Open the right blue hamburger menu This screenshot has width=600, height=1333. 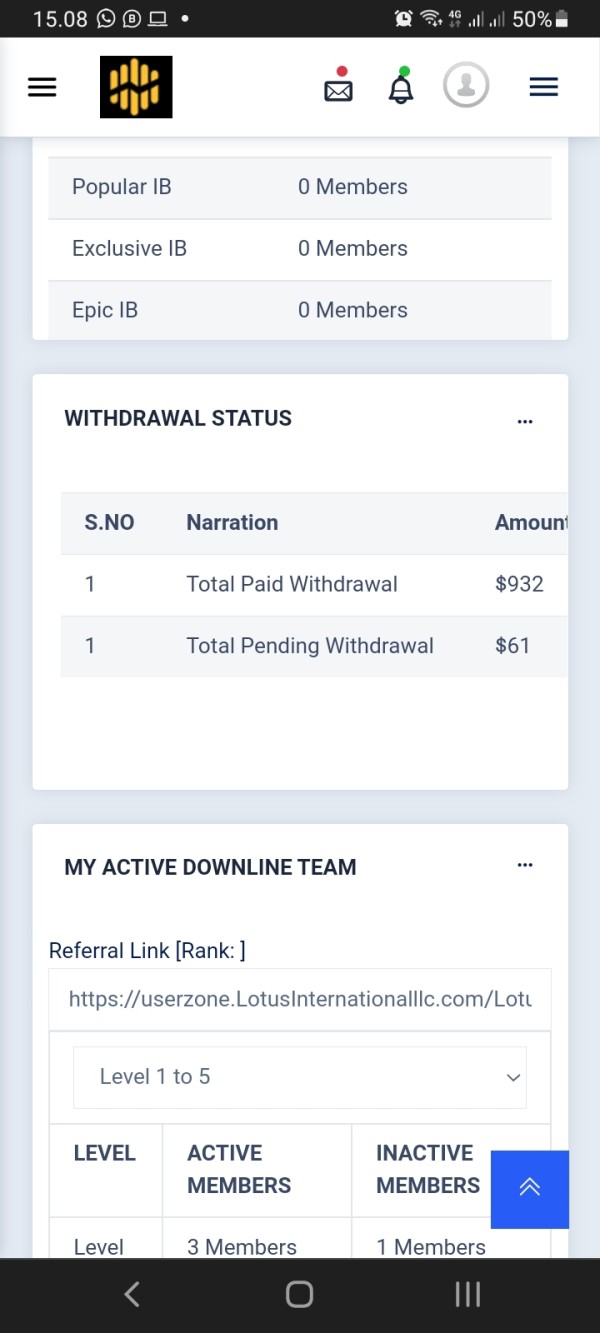[543, 87]
